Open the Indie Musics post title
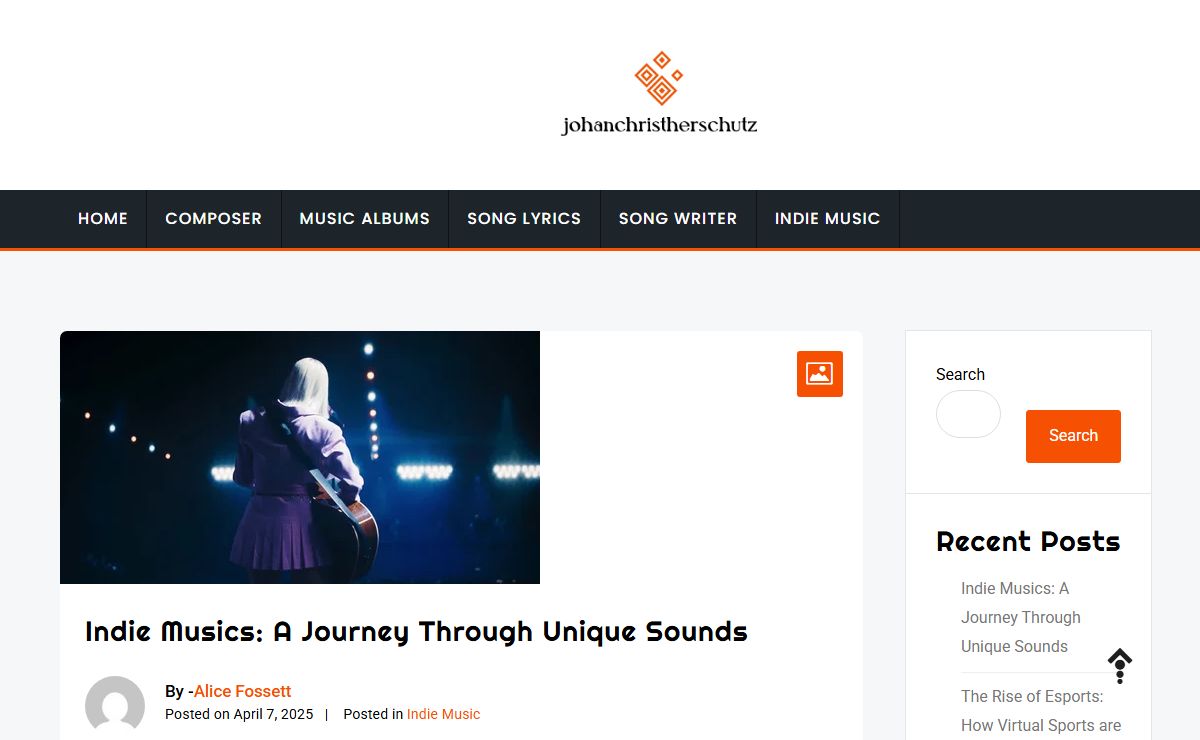This screenshot has height=740, width=1200. (x=416, y=632)
